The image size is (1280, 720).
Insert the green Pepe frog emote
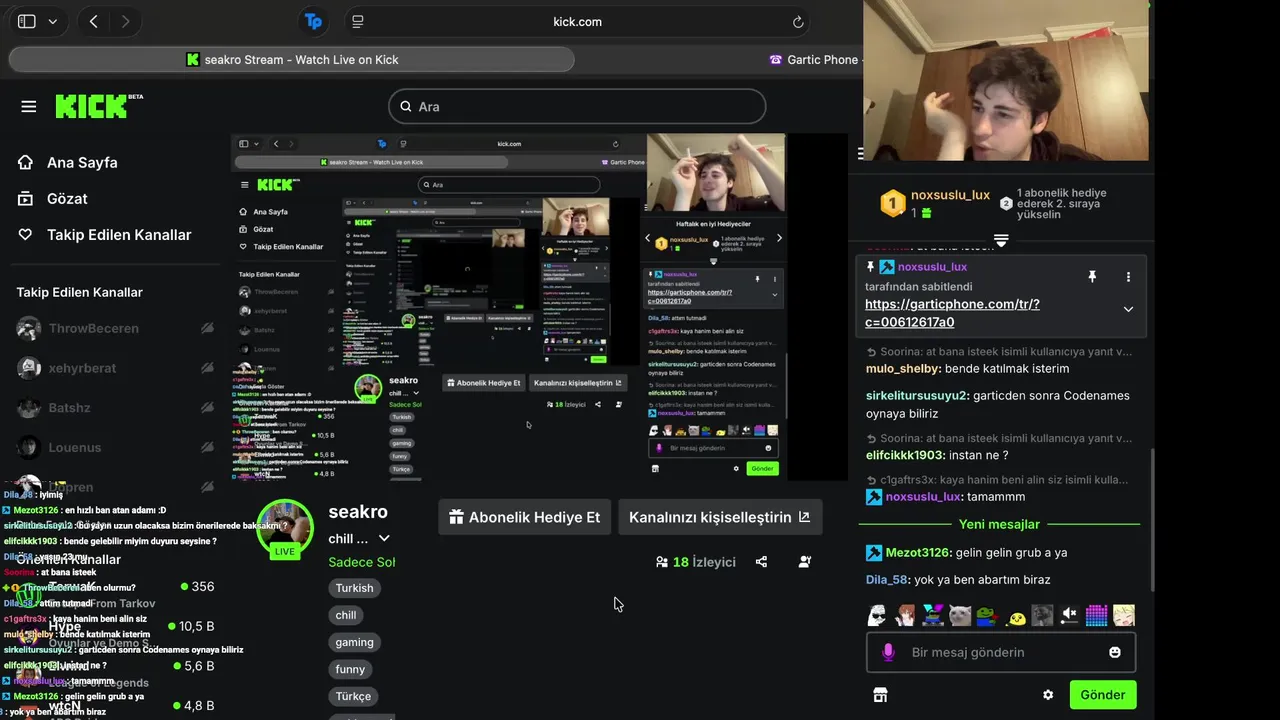987,615
